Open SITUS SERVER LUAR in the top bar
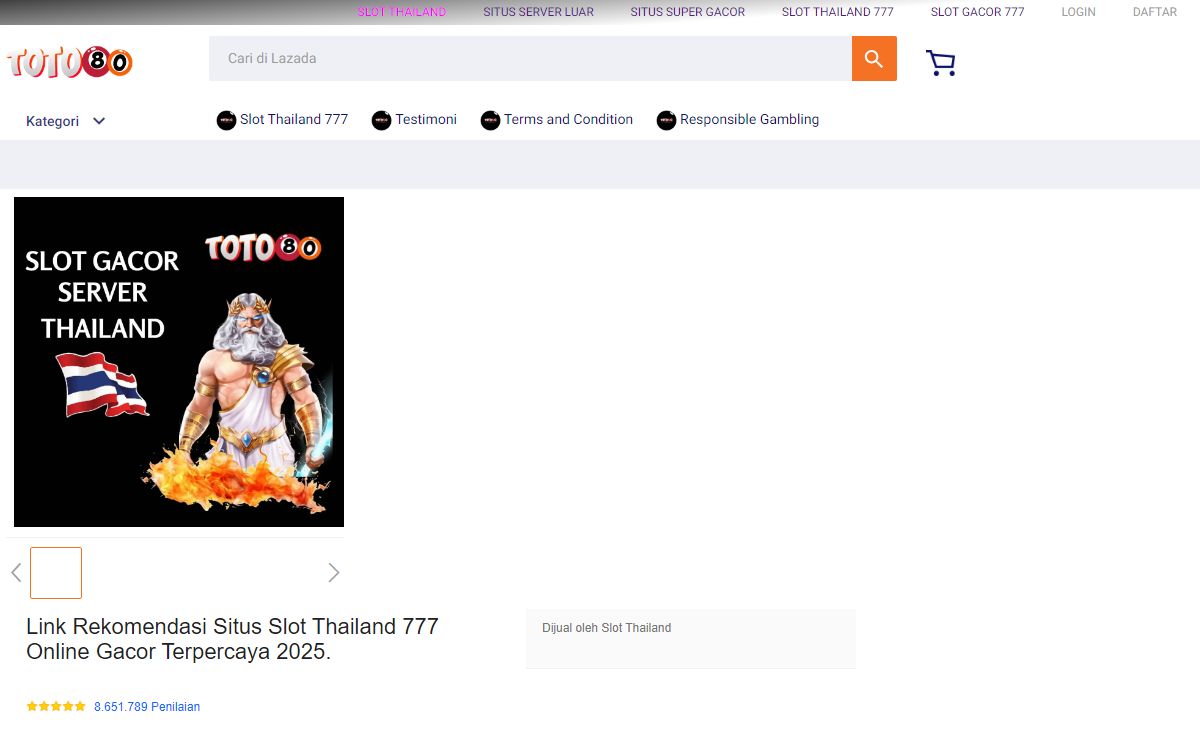This screenshot has width=1200, height=740. pyautogui.click(x=538, y=12)
